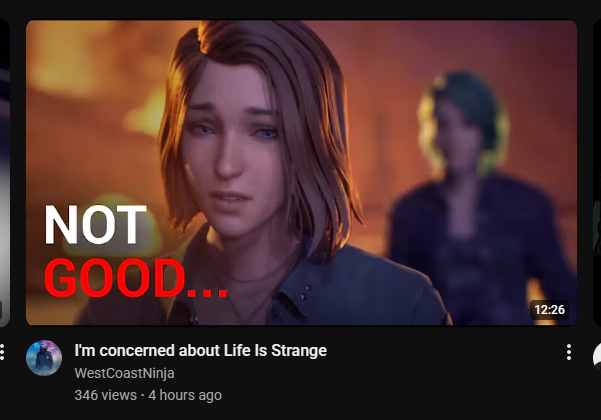Click the 4 hours ago timestamp

(x=185, y=395)
